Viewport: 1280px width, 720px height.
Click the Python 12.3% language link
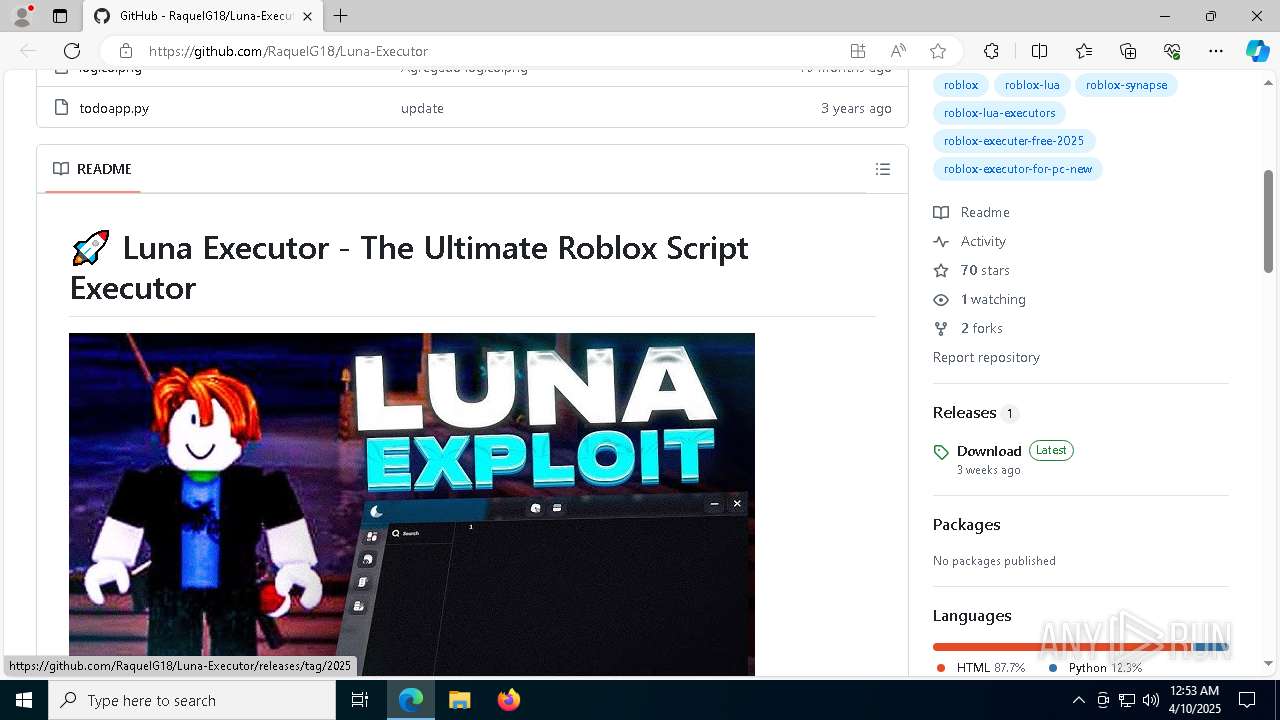point(1095,667)
